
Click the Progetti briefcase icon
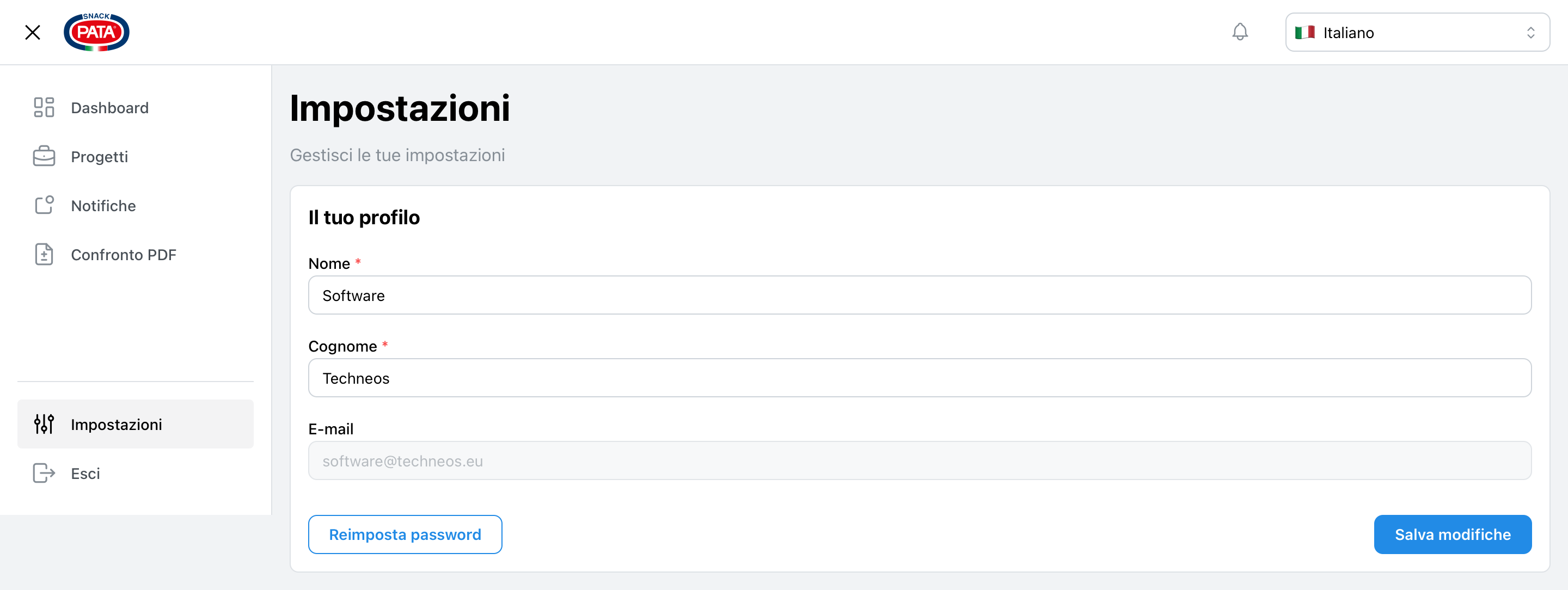point(44,156)
